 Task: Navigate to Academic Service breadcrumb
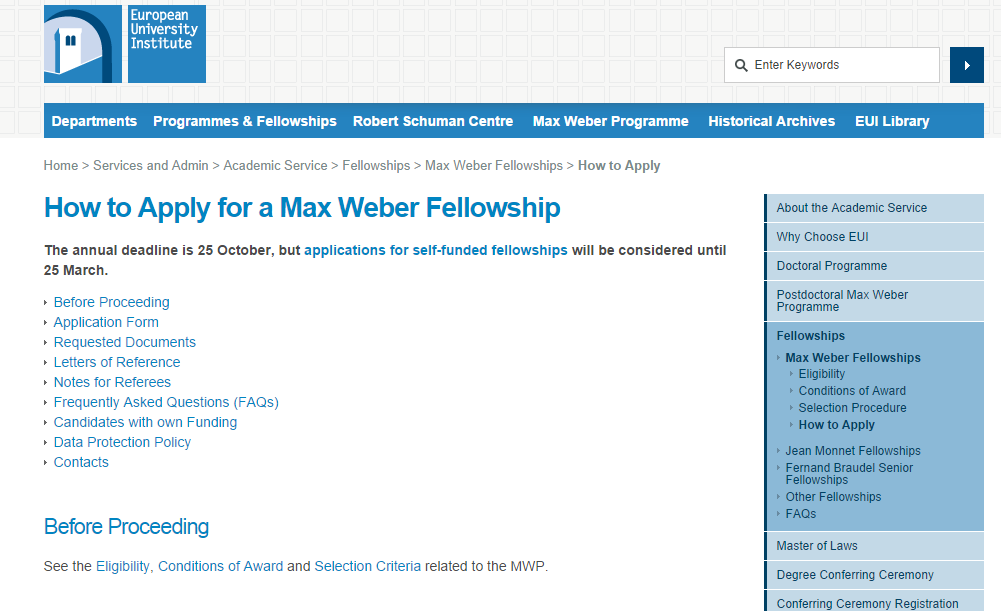[x=275, y=166]
